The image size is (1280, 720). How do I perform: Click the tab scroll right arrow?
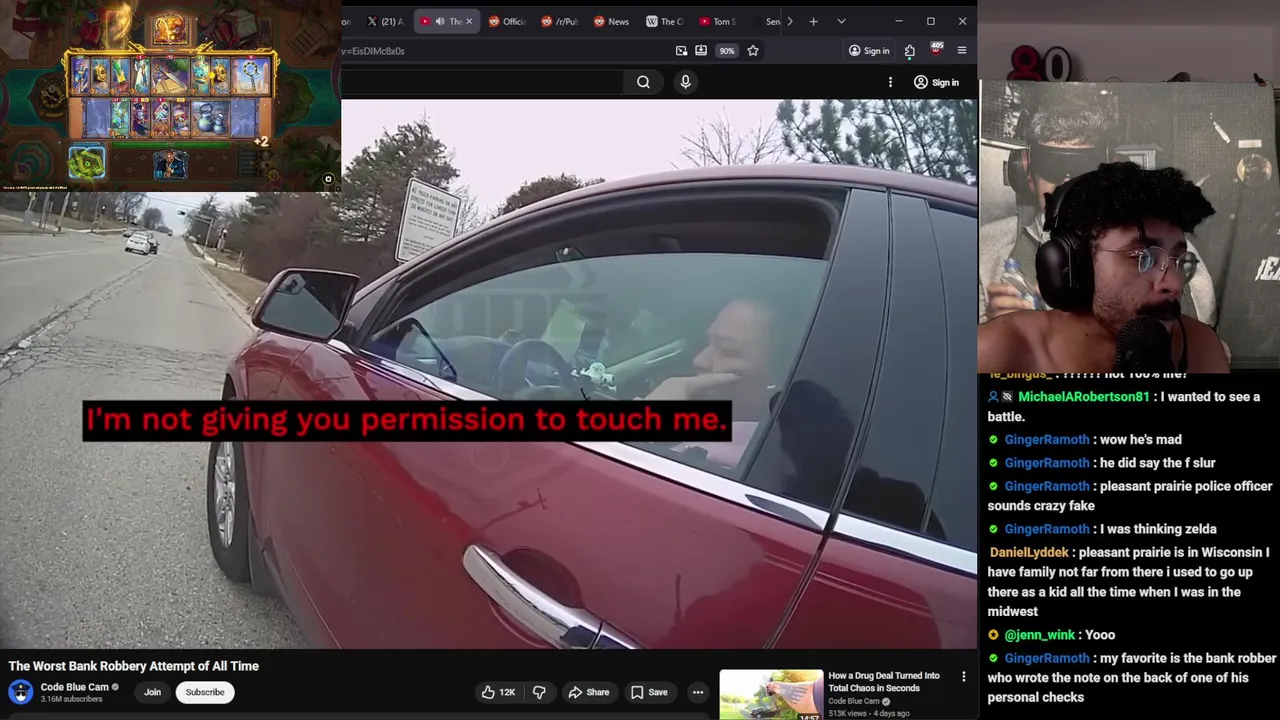(x=790, y=21)
